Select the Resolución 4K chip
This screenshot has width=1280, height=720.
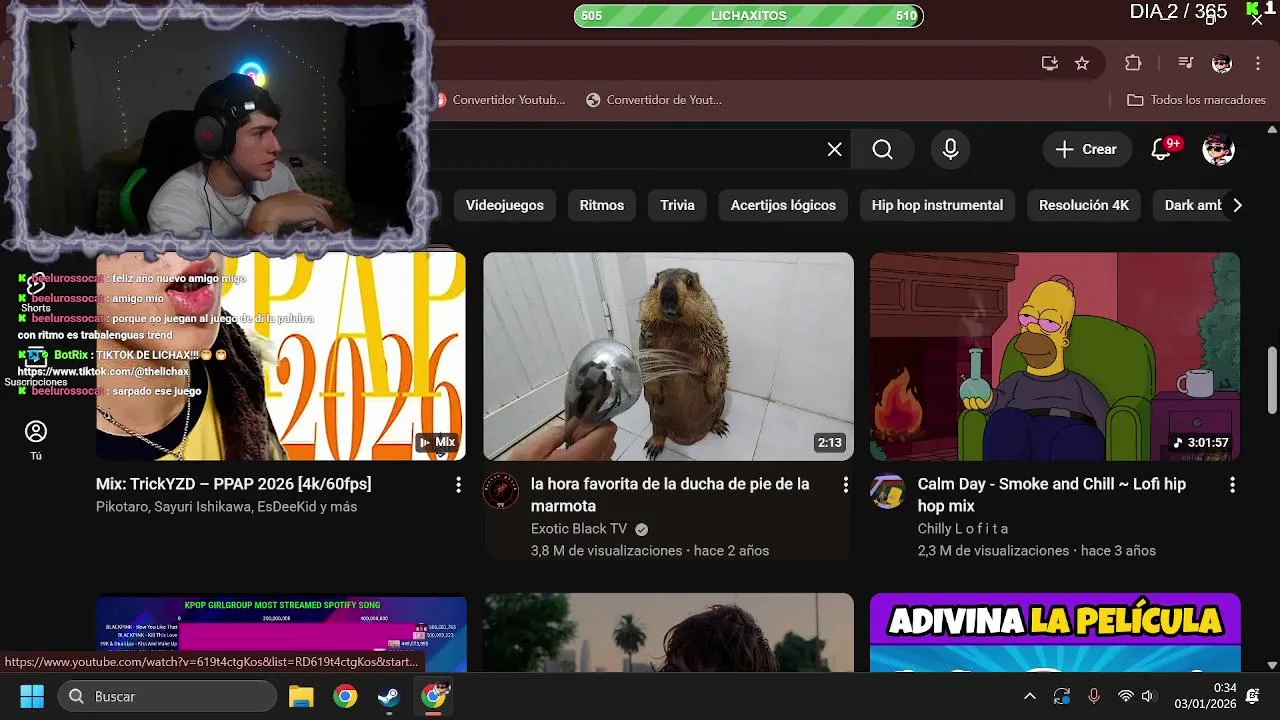1084,205
